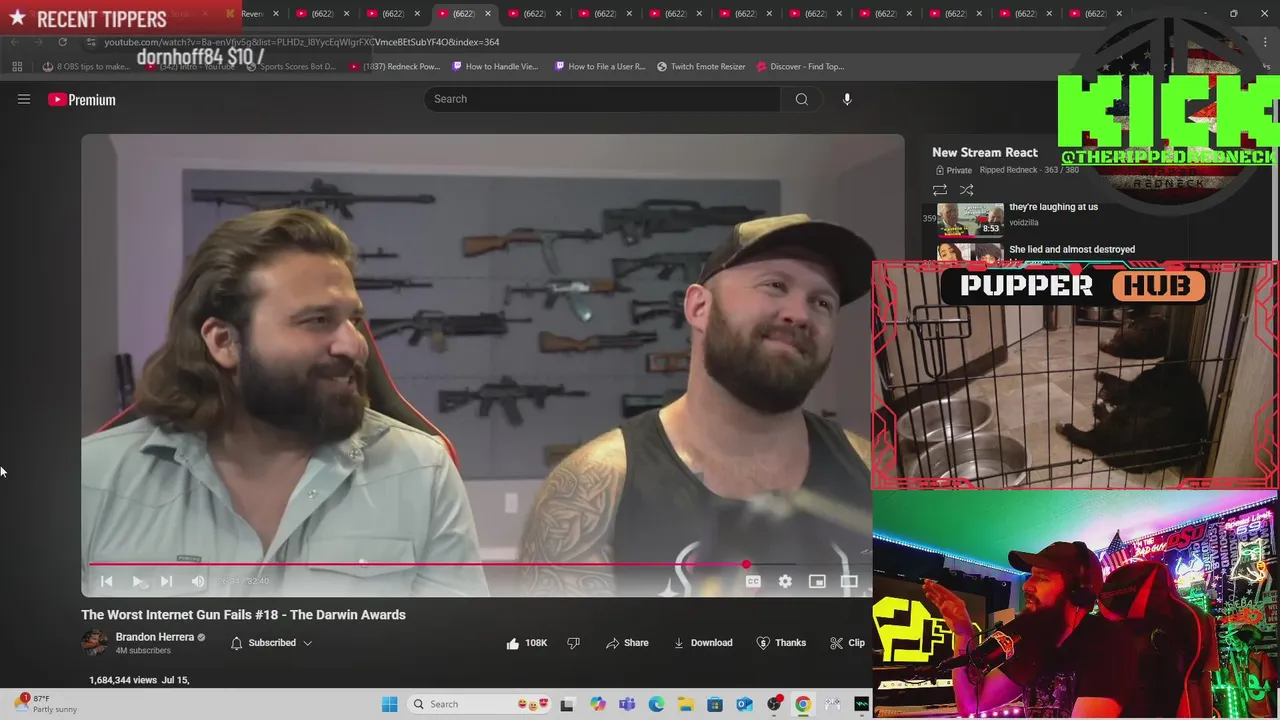This screenshot has width=1280, height=720.
Task: Dislike the video with thumbs-down
Action: coord(574,643)
